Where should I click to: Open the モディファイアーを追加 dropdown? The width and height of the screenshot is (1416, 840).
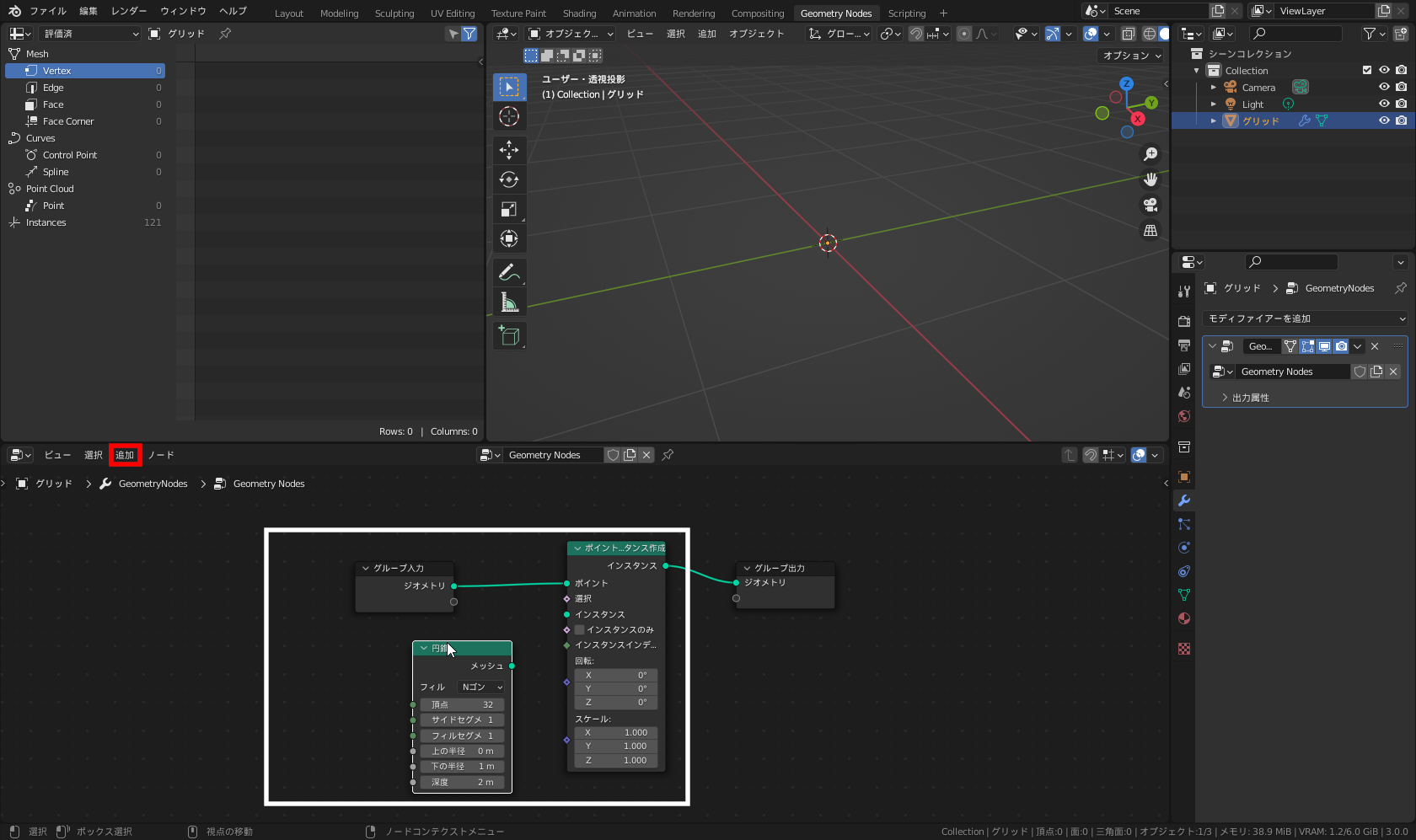[x=1306, y=318]
